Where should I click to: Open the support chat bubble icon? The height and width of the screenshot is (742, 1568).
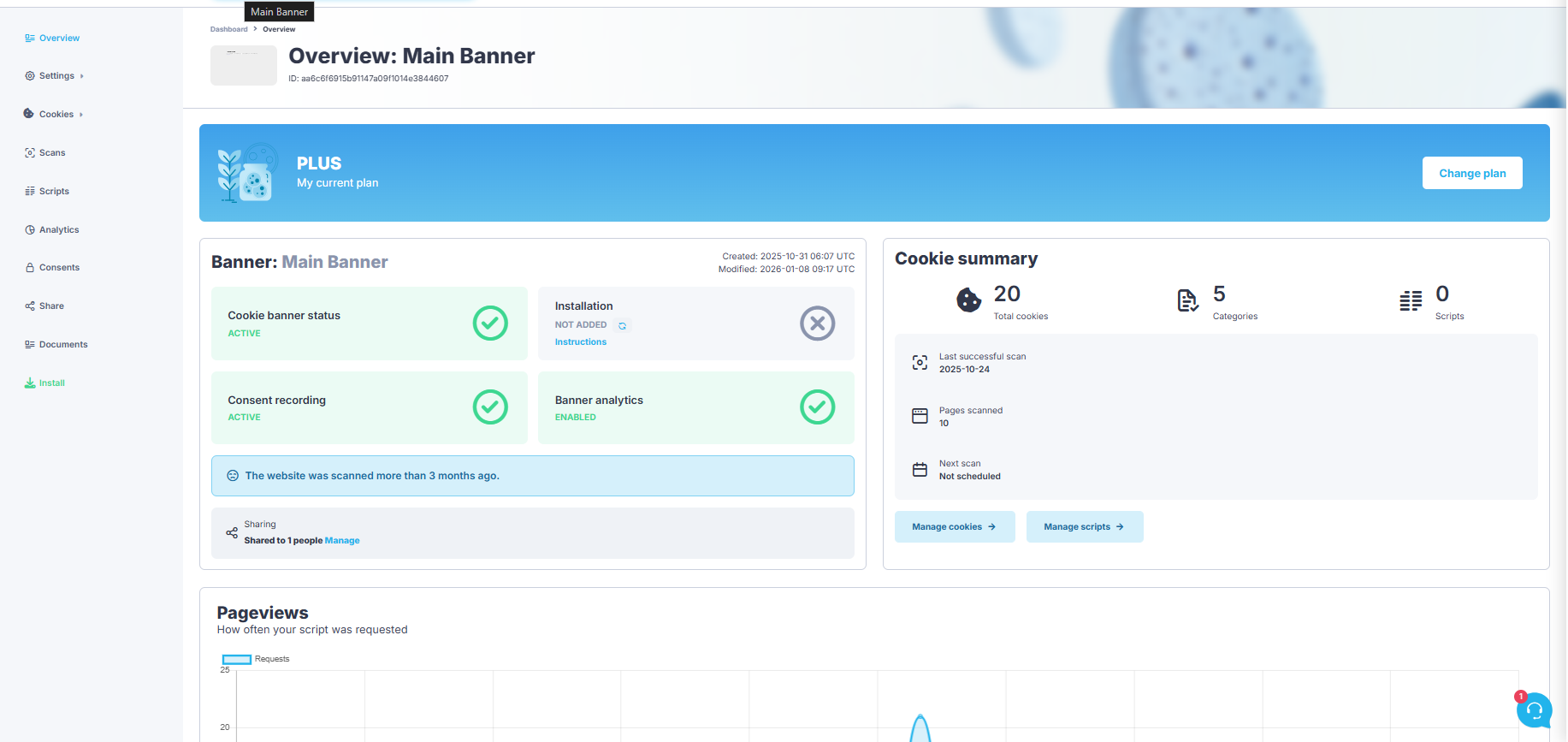(1534, 709)
